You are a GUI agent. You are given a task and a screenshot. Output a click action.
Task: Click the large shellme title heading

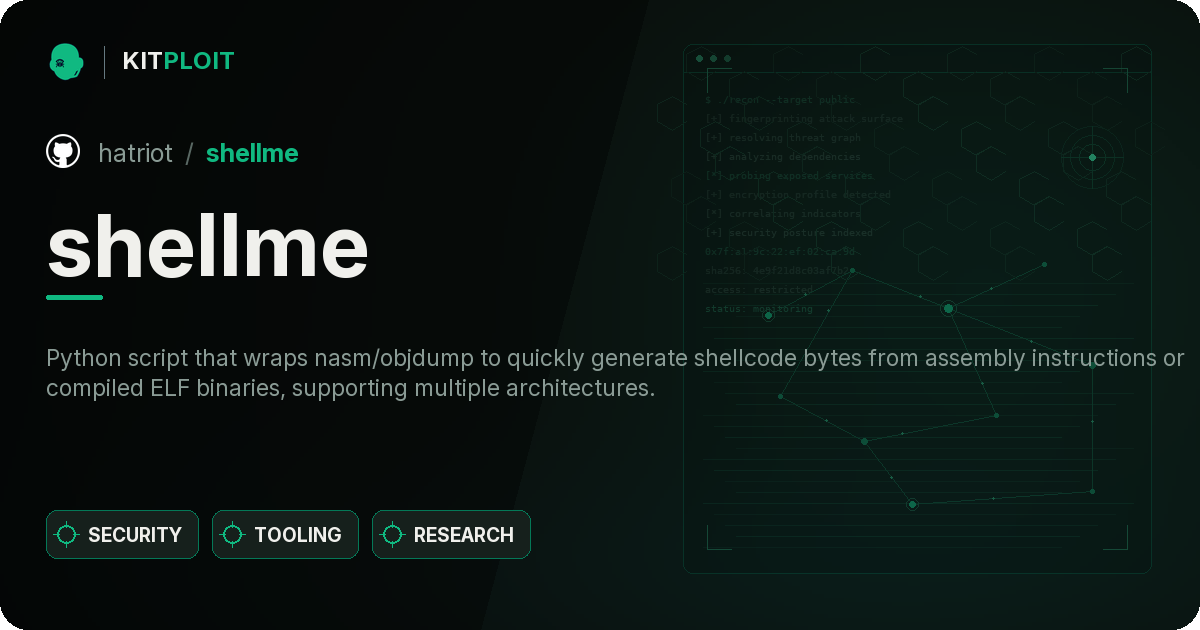pos(208,247)
